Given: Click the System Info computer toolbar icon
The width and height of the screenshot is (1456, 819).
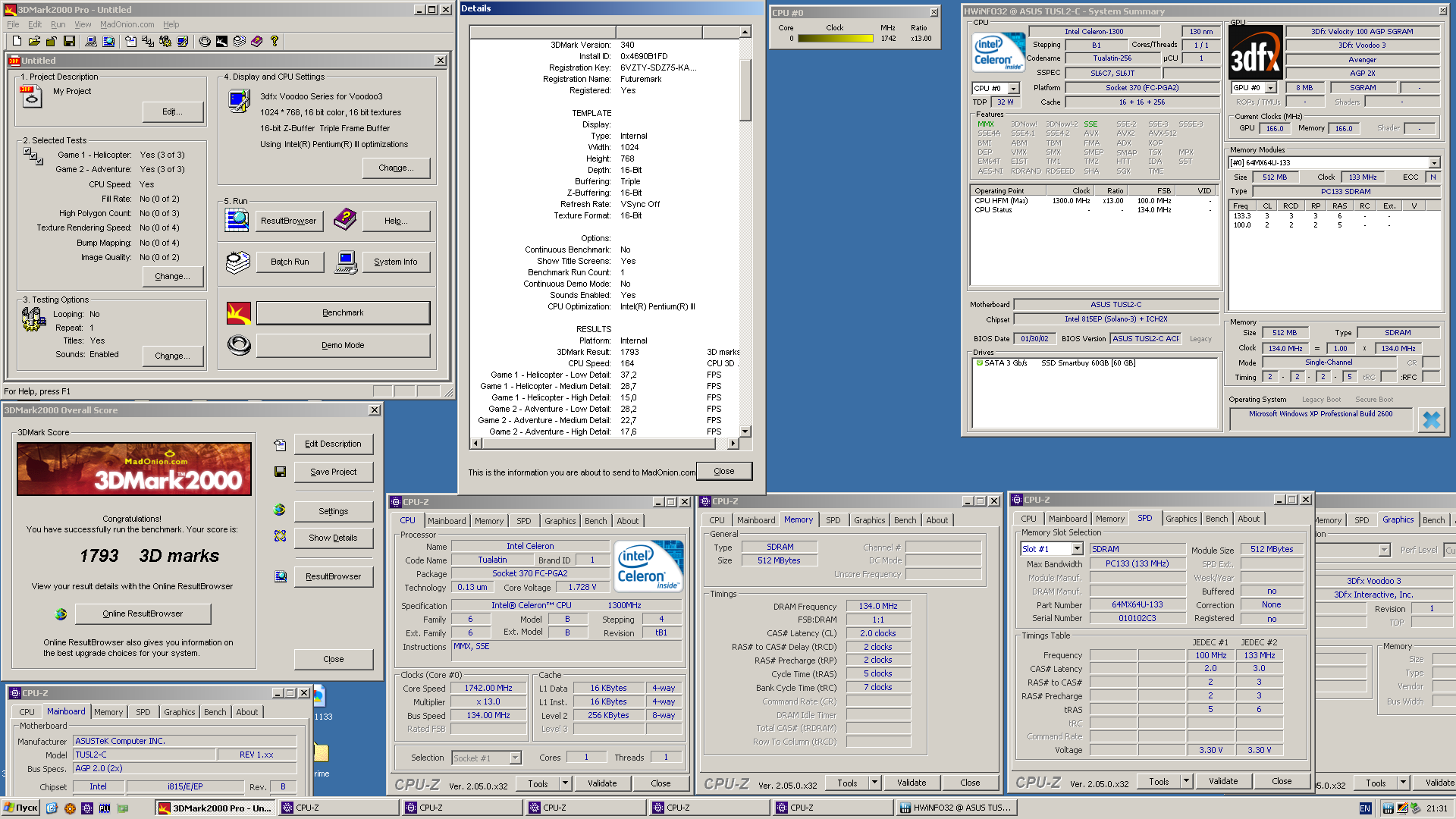Looking at the screenshot, I should [90, 42].
